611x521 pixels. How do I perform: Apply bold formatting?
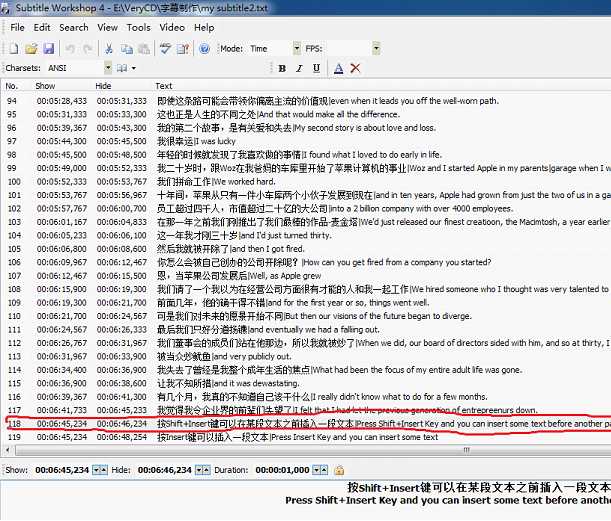(x=282, y=69)
